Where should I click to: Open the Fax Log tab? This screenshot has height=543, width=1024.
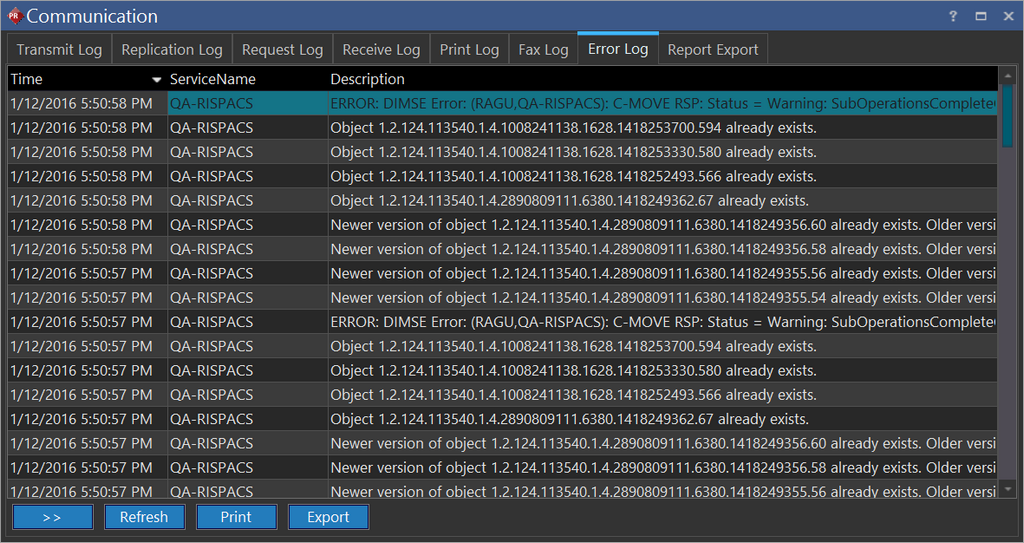543,49
